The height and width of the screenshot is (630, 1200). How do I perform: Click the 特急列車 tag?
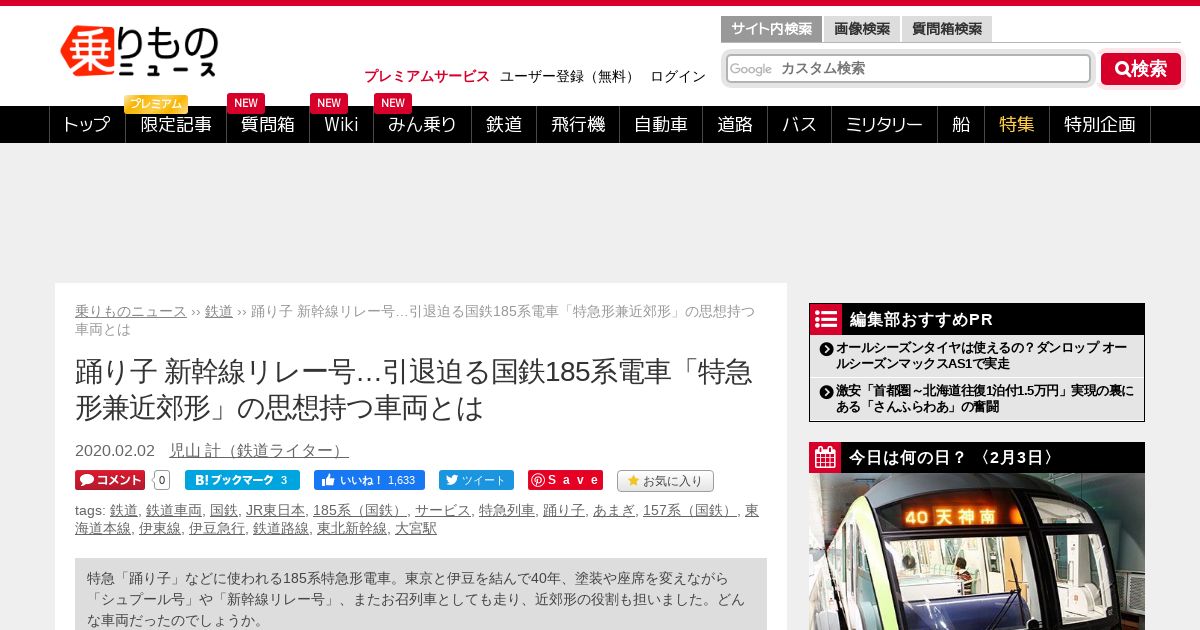tap(507, 510)
